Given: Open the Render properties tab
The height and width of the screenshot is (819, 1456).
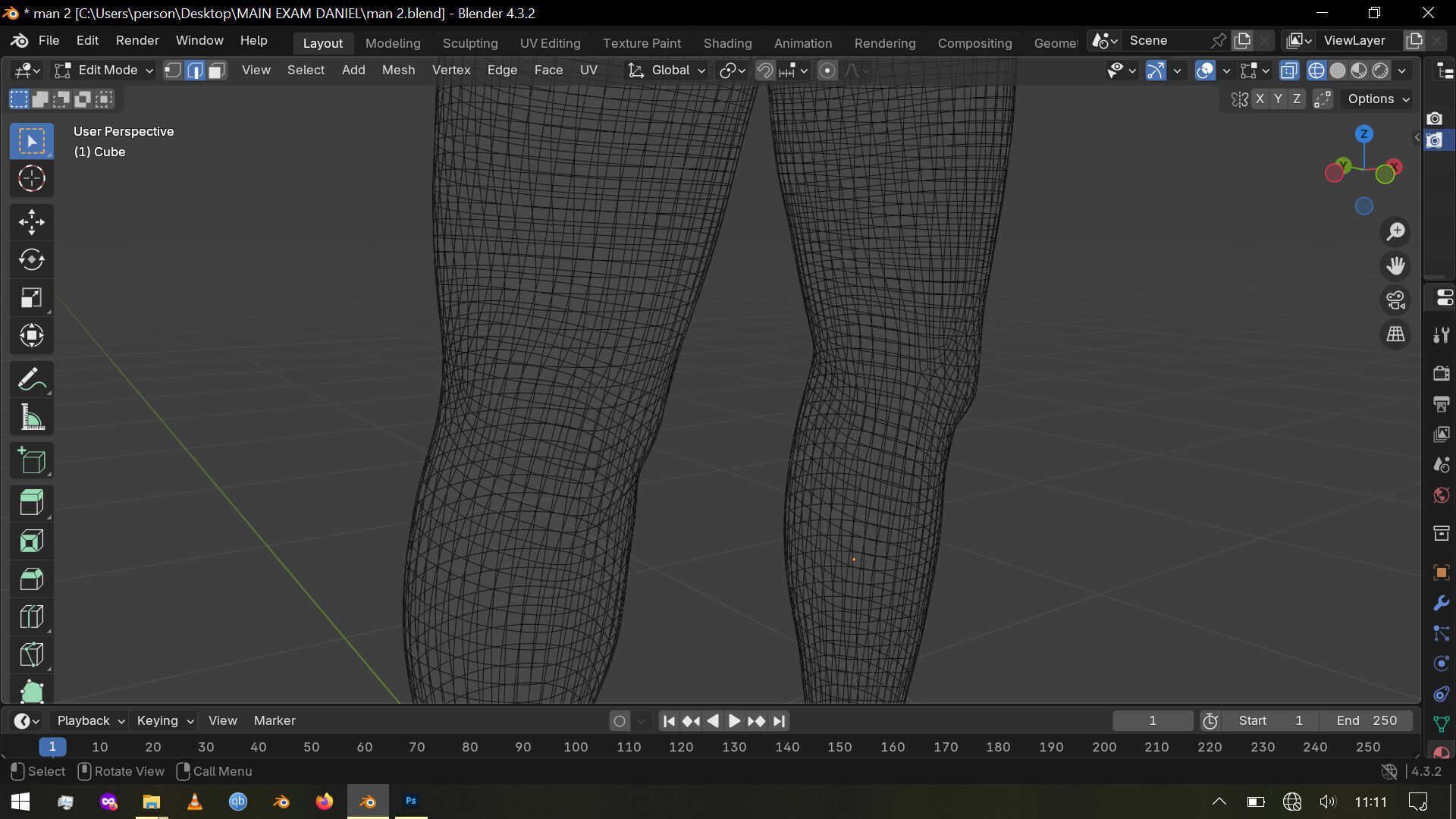Looking at the screenshot, I should 1441,373.
